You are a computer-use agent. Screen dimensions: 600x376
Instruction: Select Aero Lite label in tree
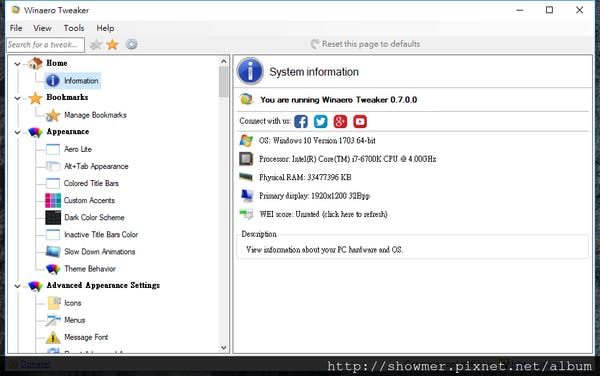point(78,149)
